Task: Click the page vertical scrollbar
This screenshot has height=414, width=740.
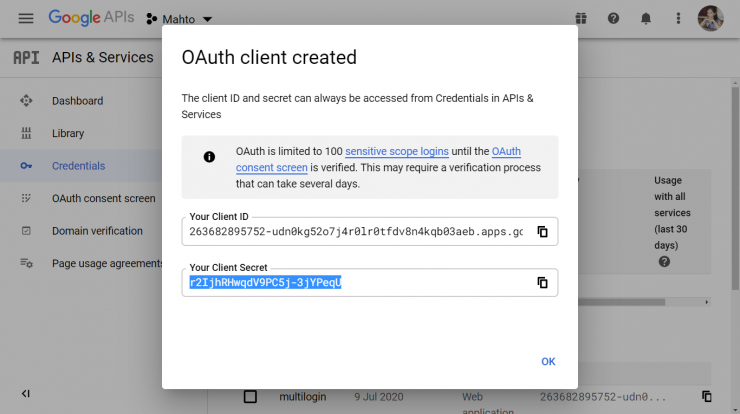Action: click(735, 189)
